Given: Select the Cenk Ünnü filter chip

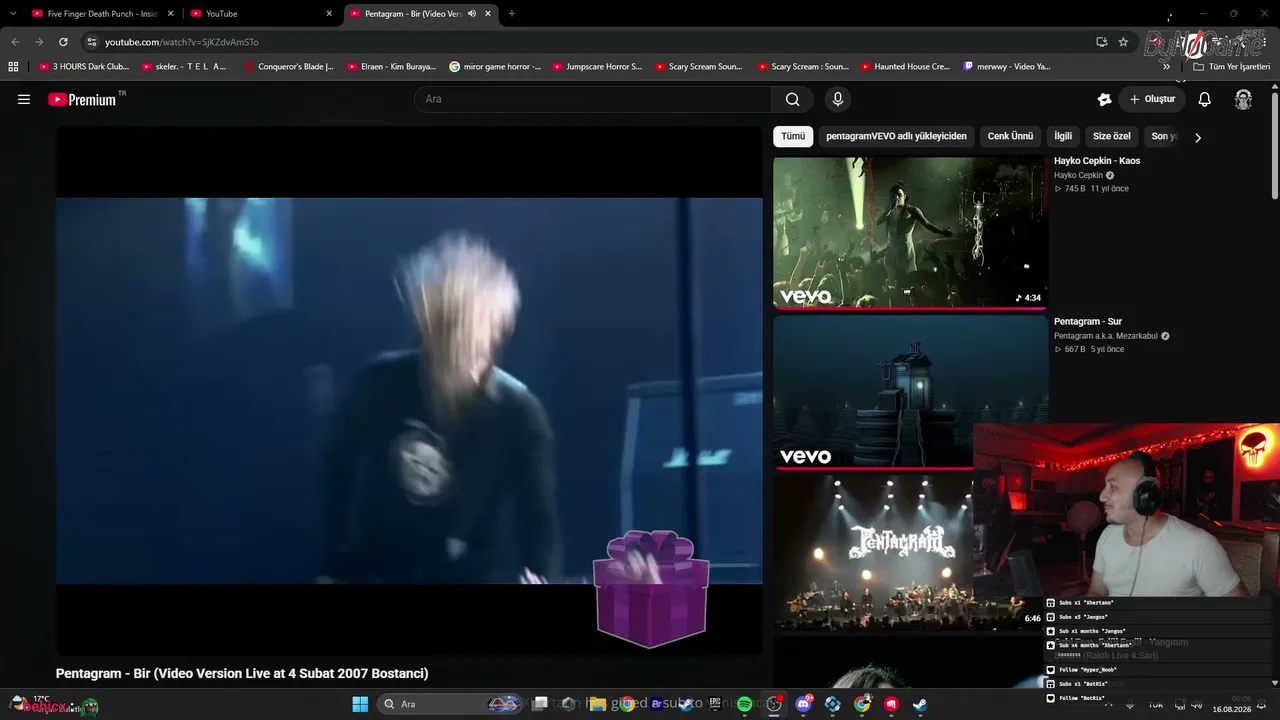Looking at the screenshot, I should tap(1010, 136).
